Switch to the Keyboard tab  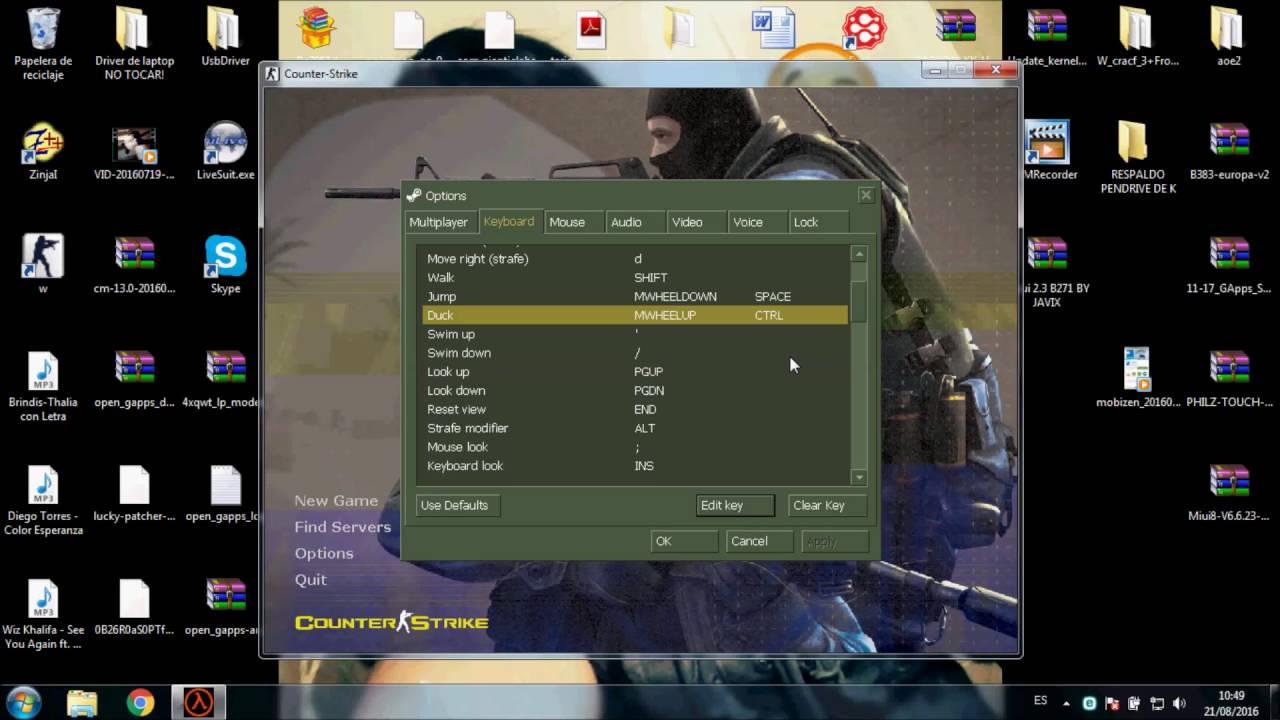pyautogui.click(x=509, y=221)
